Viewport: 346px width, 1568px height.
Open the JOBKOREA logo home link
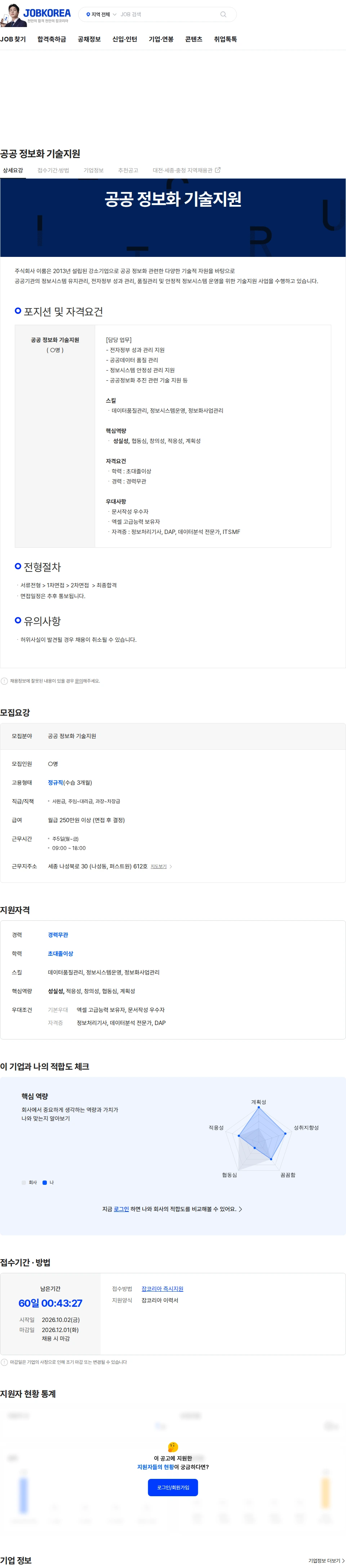(46, 13)
